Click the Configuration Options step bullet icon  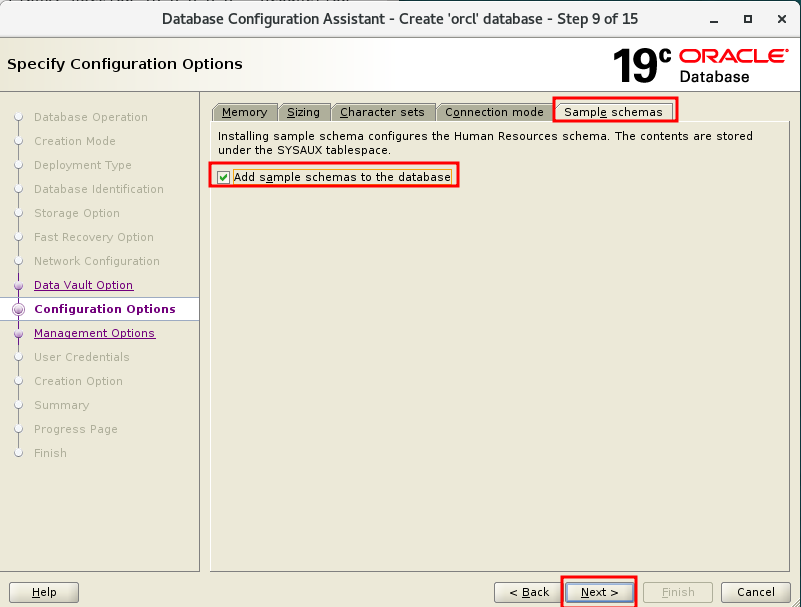point(18,309)
